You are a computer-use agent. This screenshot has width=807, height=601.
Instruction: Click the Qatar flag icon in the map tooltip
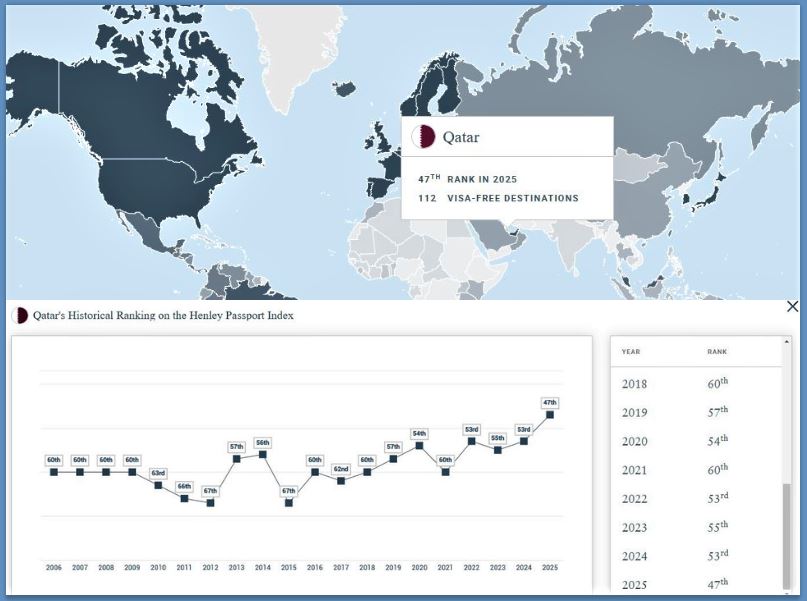(x=423, y=137)
